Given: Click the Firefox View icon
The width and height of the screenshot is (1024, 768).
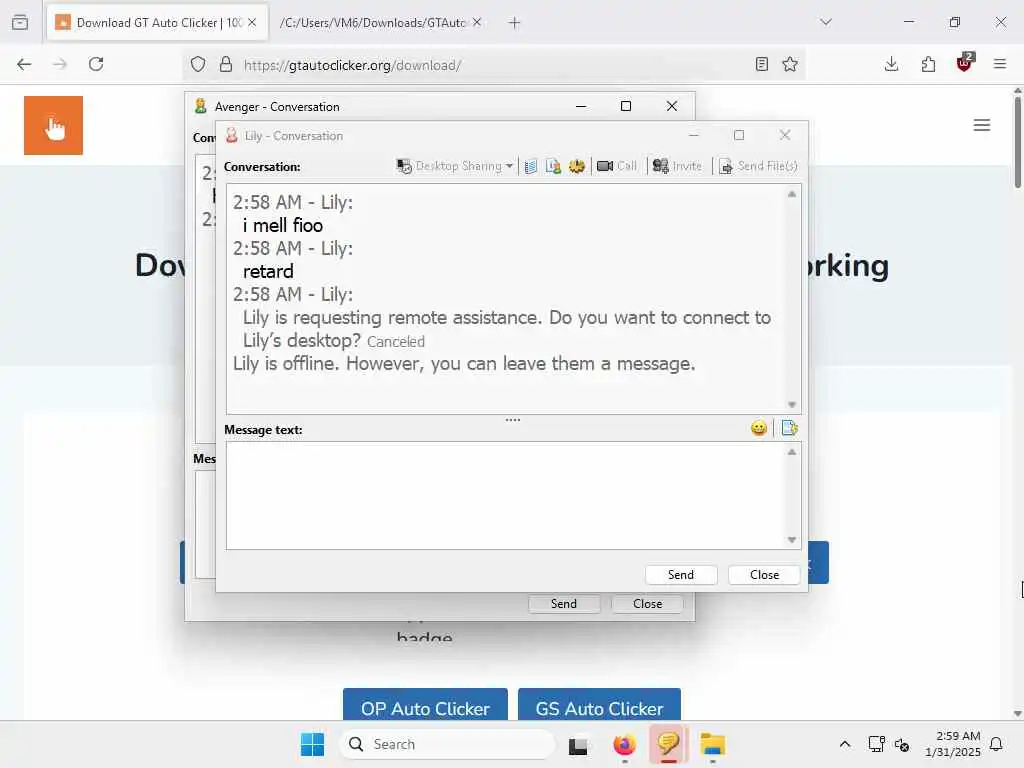Looking at the screenshot, I should [20, 22].
